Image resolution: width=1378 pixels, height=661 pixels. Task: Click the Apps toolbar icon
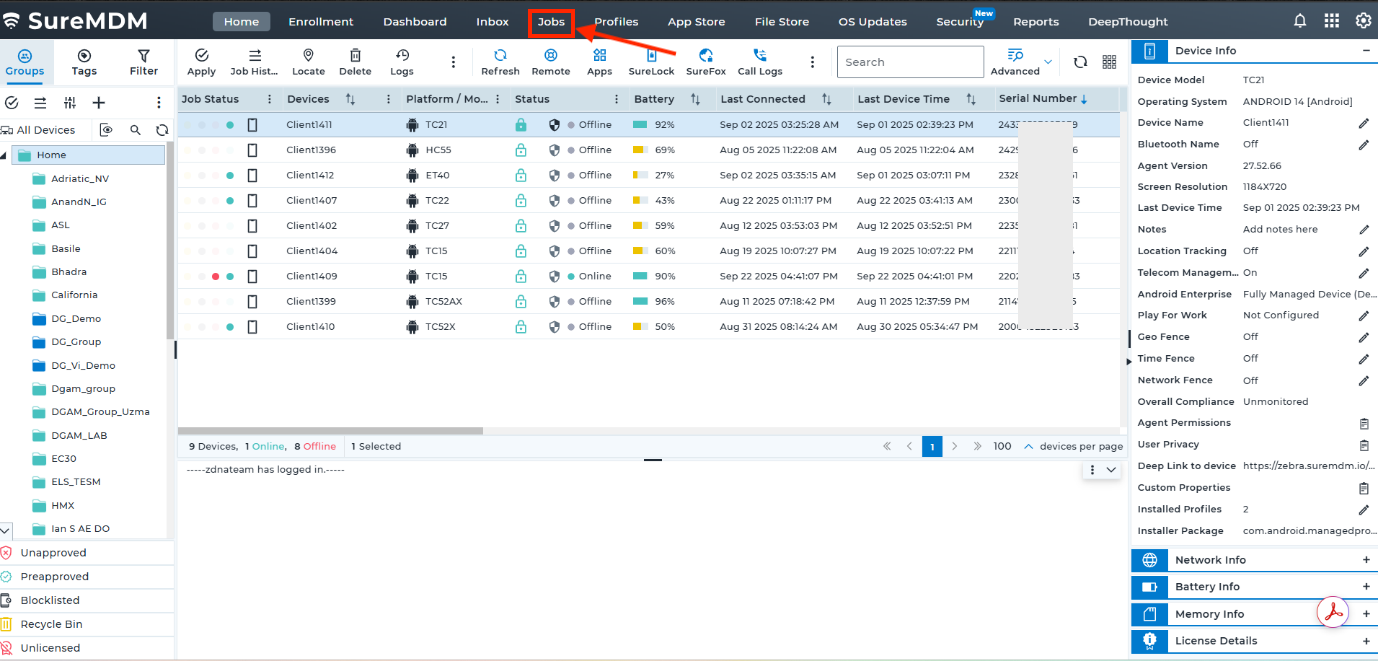pos(599,62)
